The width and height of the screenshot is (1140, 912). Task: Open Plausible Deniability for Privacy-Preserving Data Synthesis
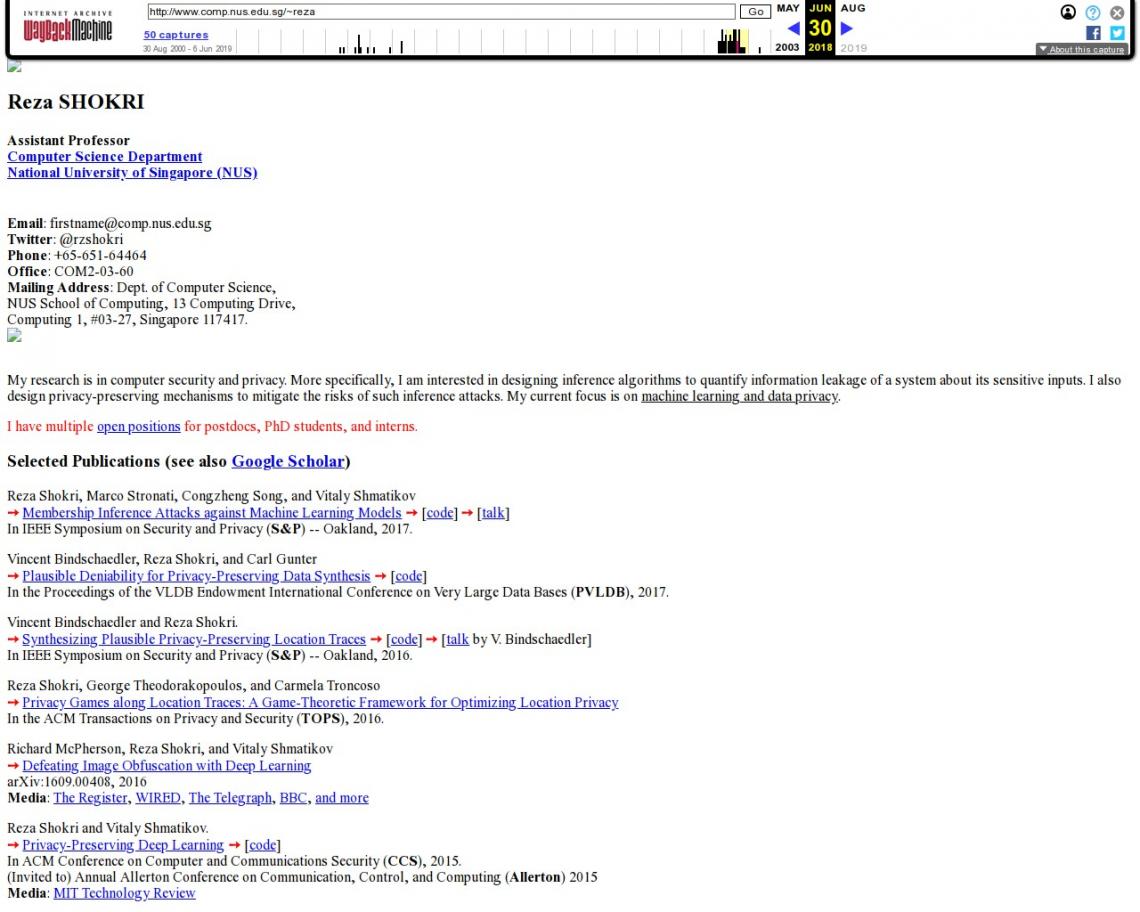(196, 576)
